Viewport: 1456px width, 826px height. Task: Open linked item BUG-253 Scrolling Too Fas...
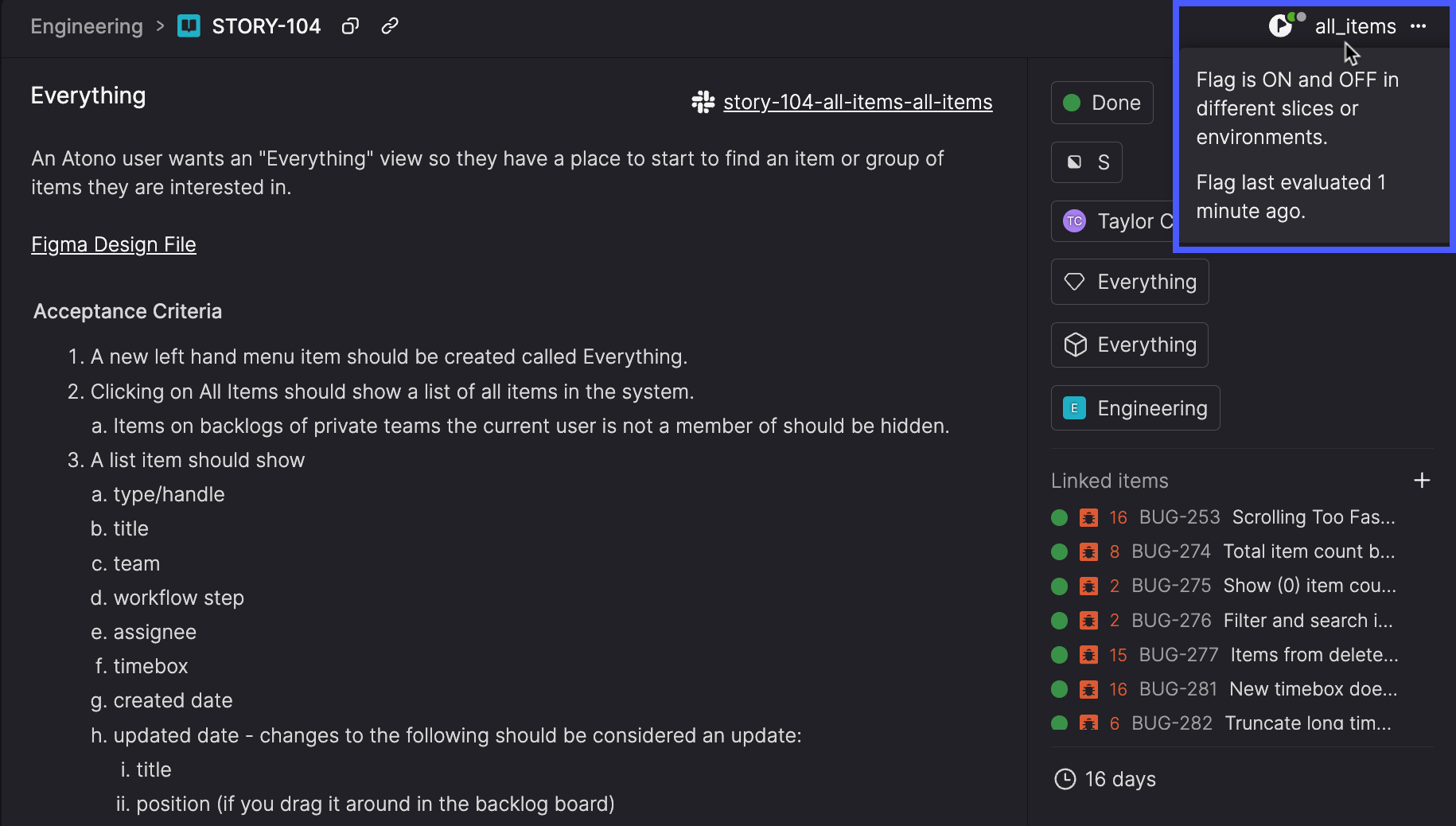1224,517
